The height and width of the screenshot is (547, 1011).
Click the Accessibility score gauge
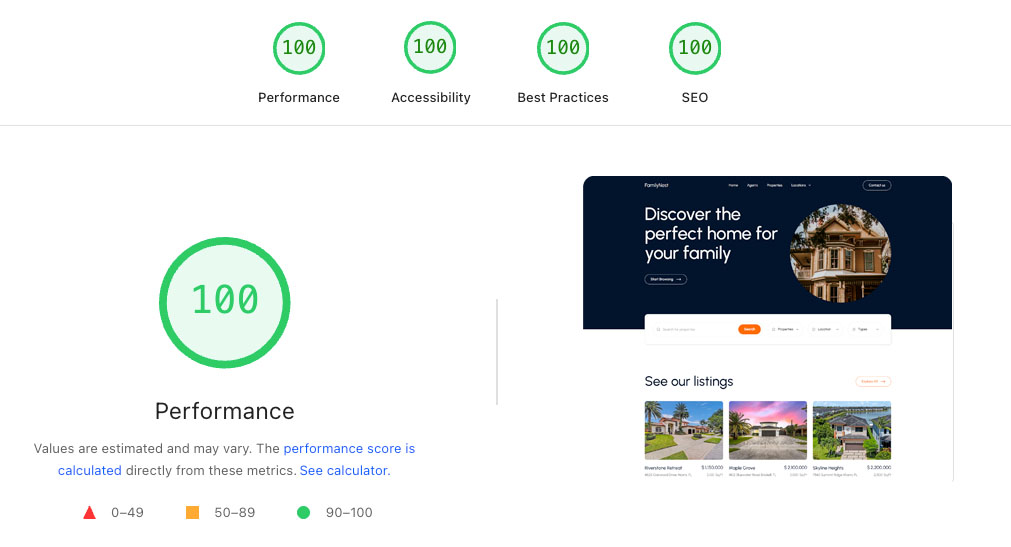tap(430, 48)
